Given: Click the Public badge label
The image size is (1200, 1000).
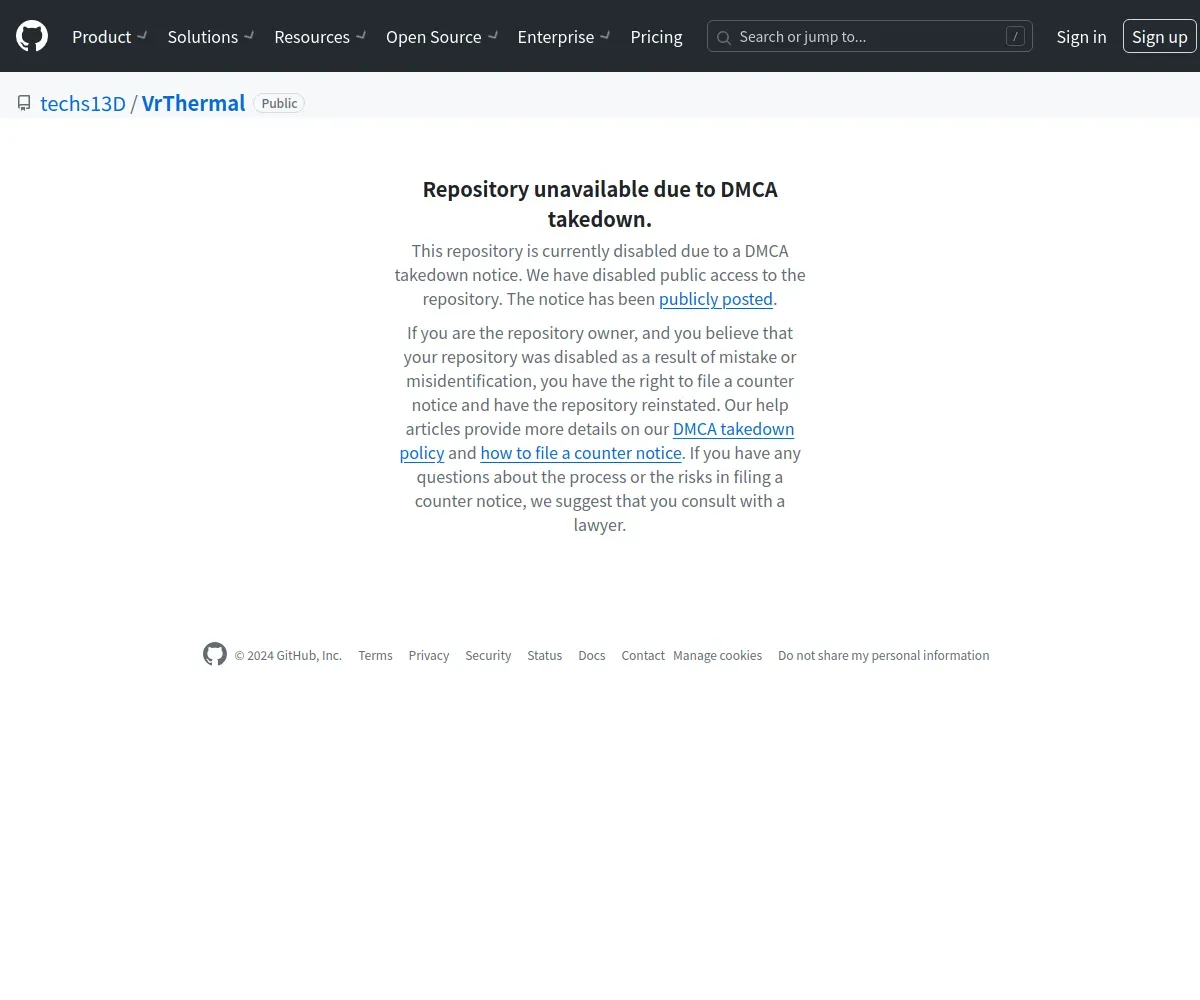Looking at the screenshot, I should tap(279, 103).
